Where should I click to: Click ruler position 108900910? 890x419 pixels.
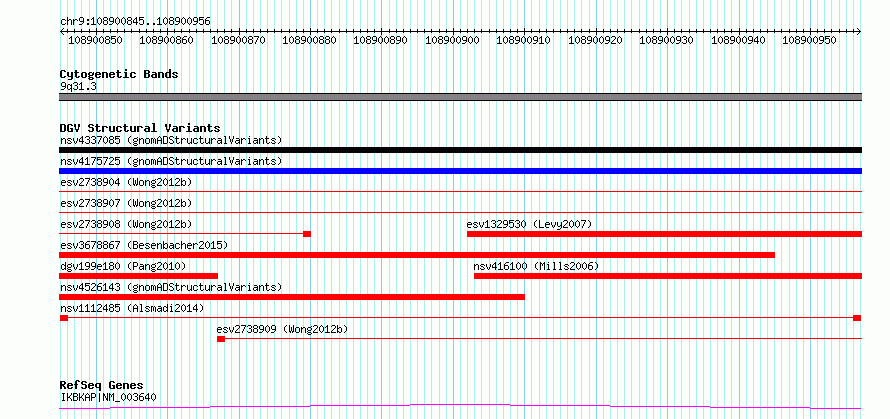pos(524,40)
